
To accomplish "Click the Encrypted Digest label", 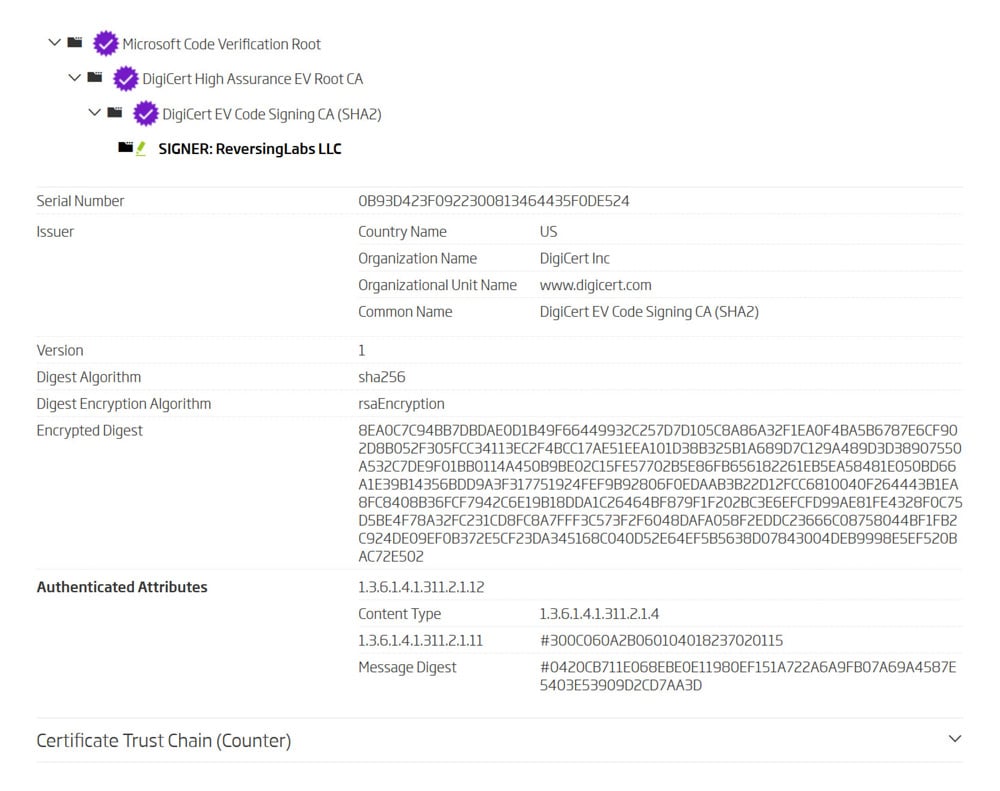I will click(x=89, y=431).
